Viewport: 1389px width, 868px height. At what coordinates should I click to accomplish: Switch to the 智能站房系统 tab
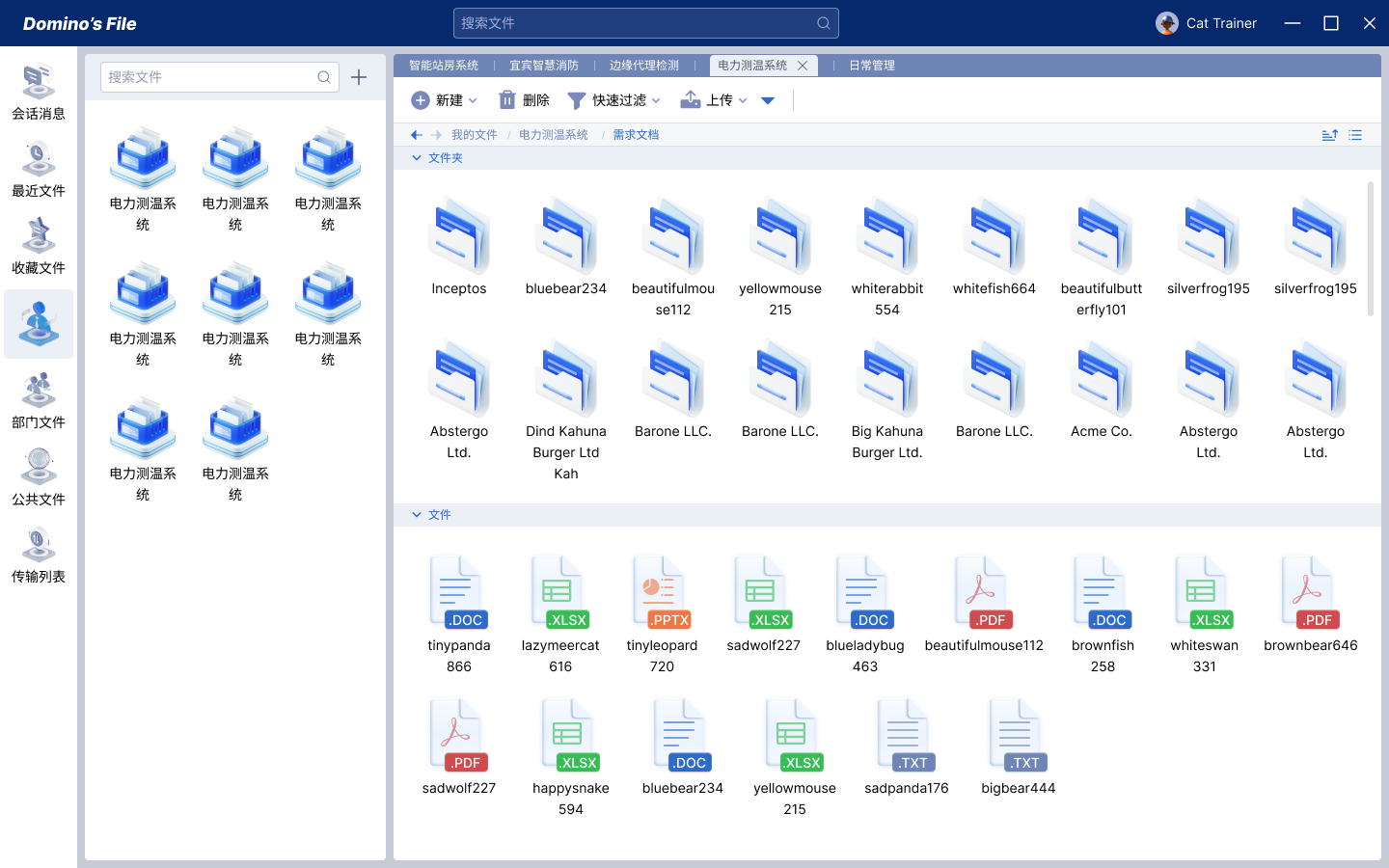click(444, 66)
